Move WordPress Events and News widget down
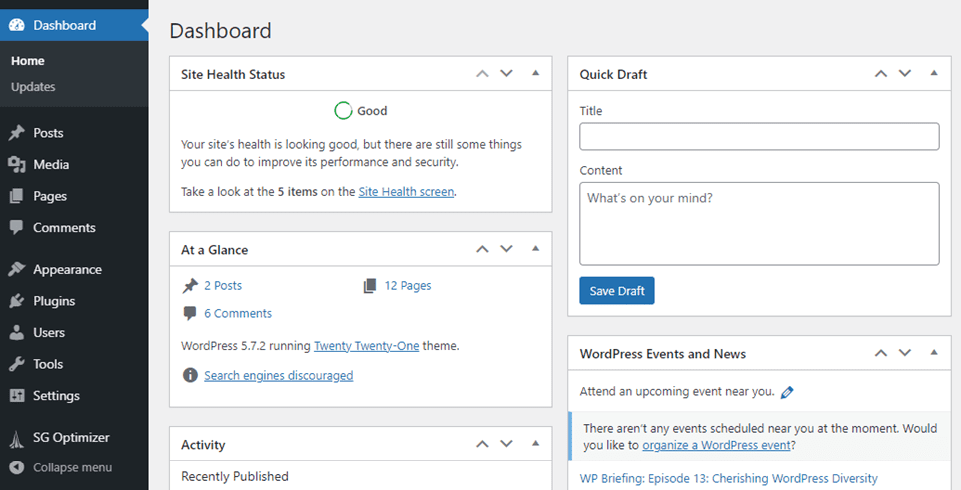 [x=905, y=353]
